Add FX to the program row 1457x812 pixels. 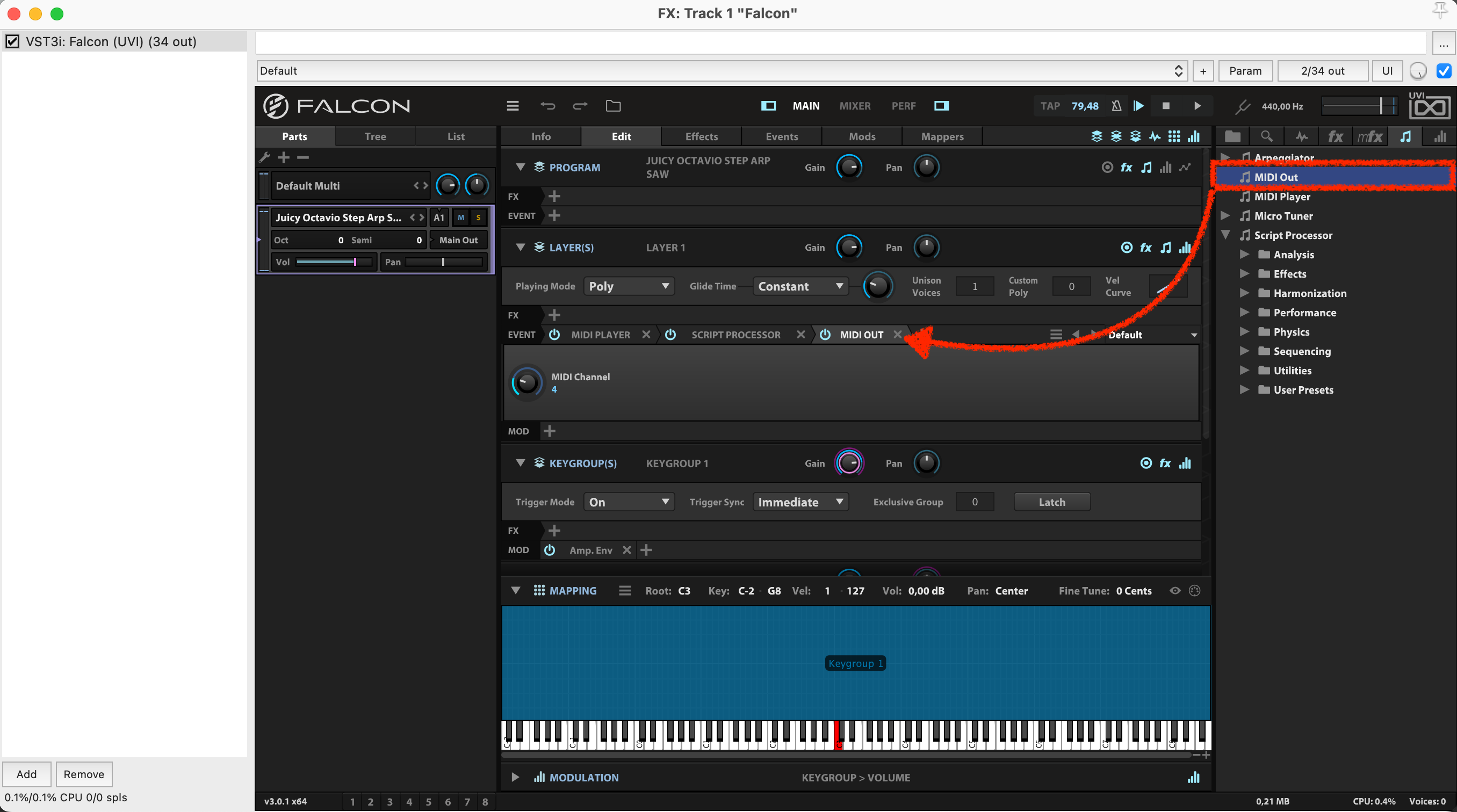tap(554, 196)
